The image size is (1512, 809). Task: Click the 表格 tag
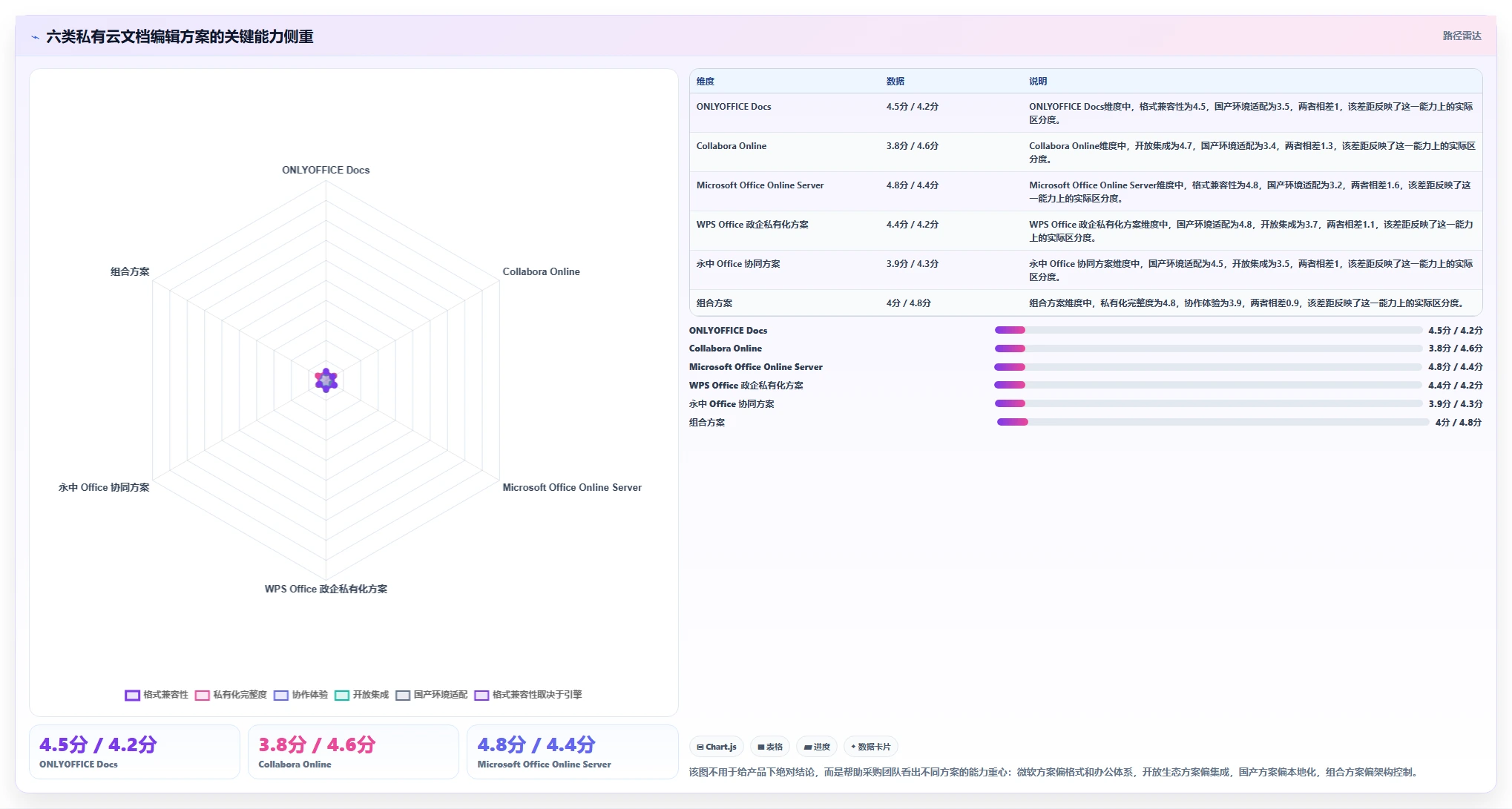pyautogui.click(x=770, y=747)
